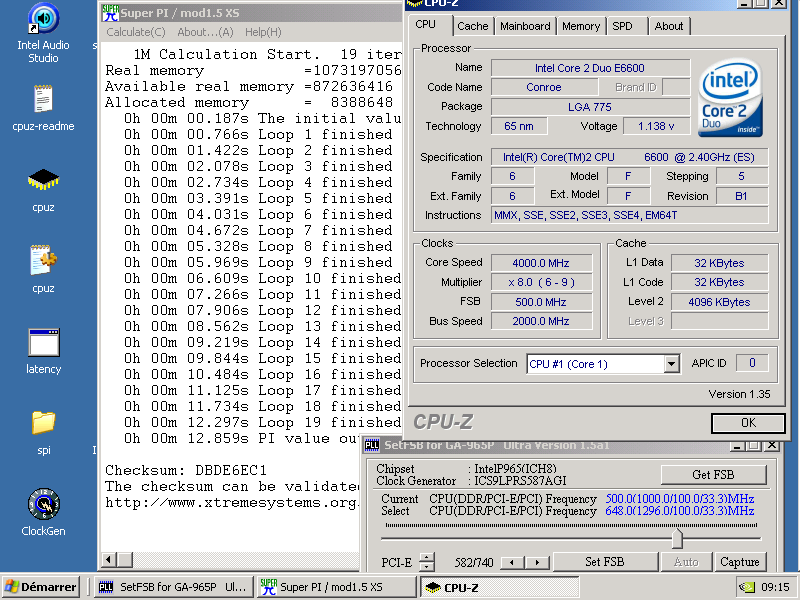The image size is (800, 600).
Task: Click the FSB value 500.0 MHz
Action: tap(541, 302)
